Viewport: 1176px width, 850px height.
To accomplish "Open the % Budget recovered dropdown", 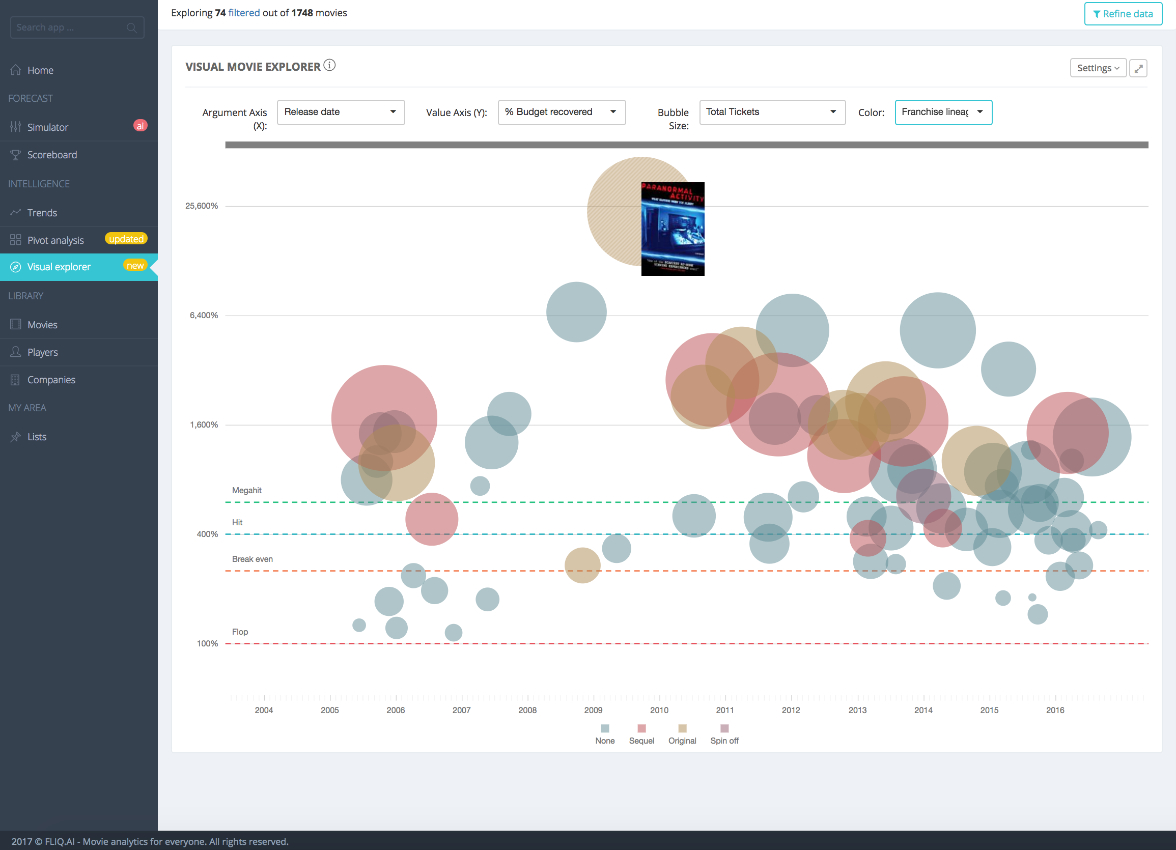I will (562, 112).
